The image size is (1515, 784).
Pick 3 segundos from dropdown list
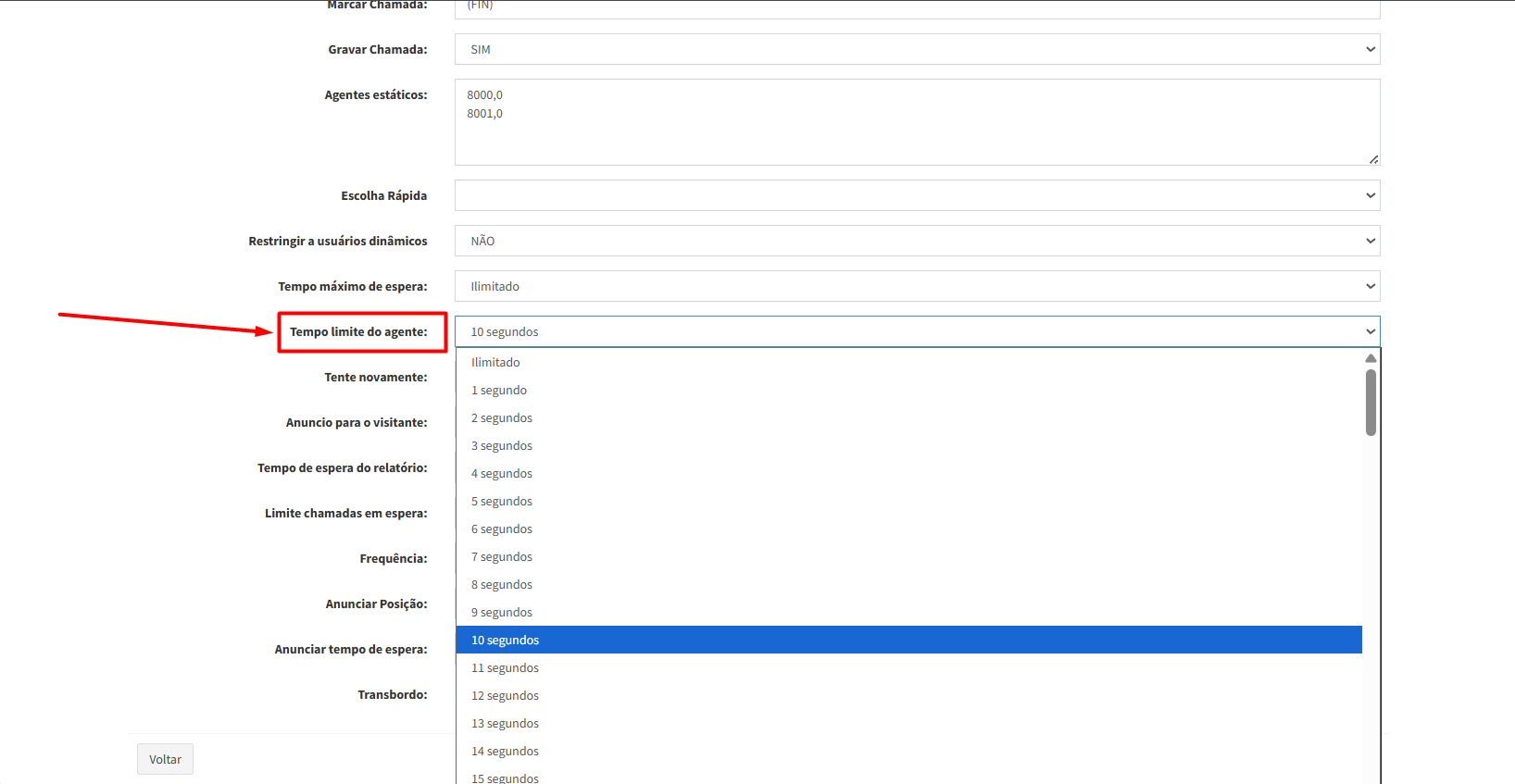(x=502, y=446)
